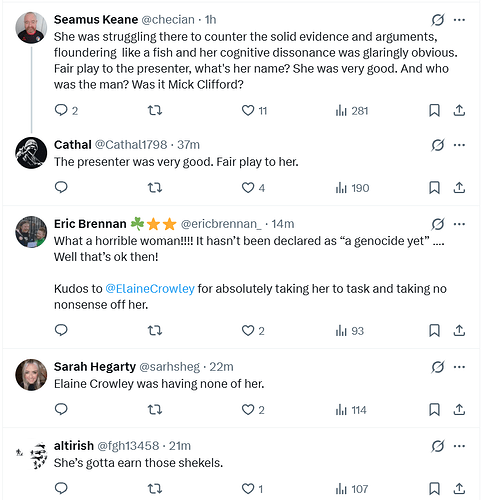Bookmark Cathal's tweet
This screenshot has height=500, width=489.
pos(434,188)
